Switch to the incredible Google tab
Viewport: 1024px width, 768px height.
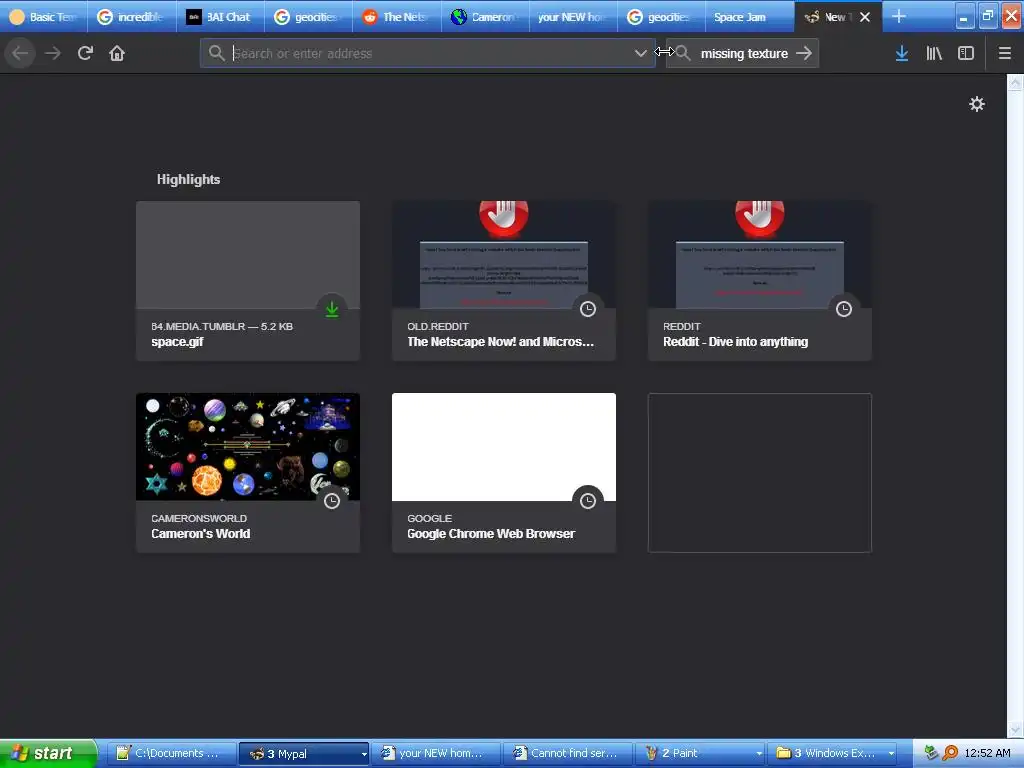[132, 17]
